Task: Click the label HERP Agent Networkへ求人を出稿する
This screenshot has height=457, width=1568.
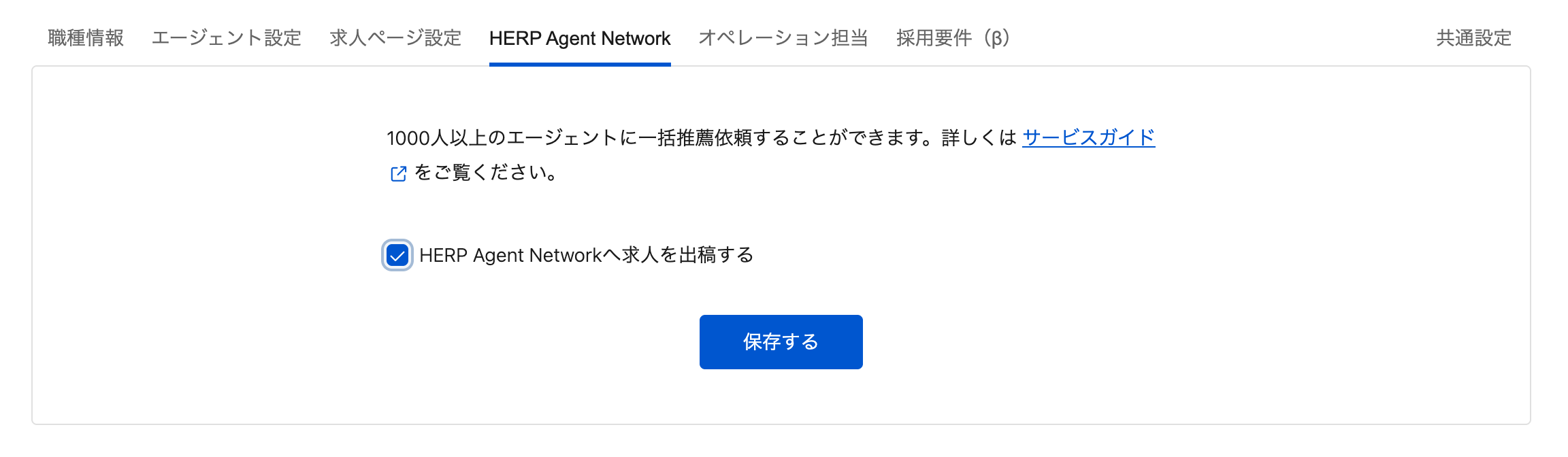Action: click(x=587, y=255)
